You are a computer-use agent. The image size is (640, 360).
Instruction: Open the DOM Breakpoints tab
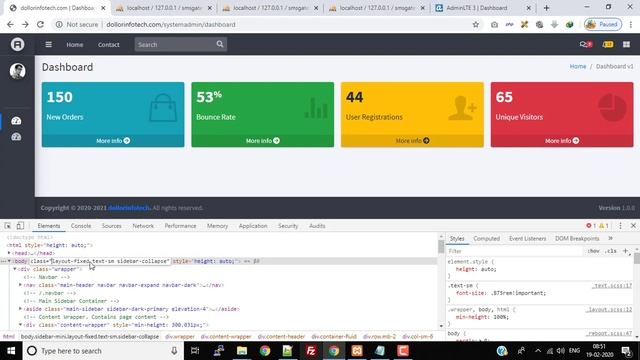[577, 238]
